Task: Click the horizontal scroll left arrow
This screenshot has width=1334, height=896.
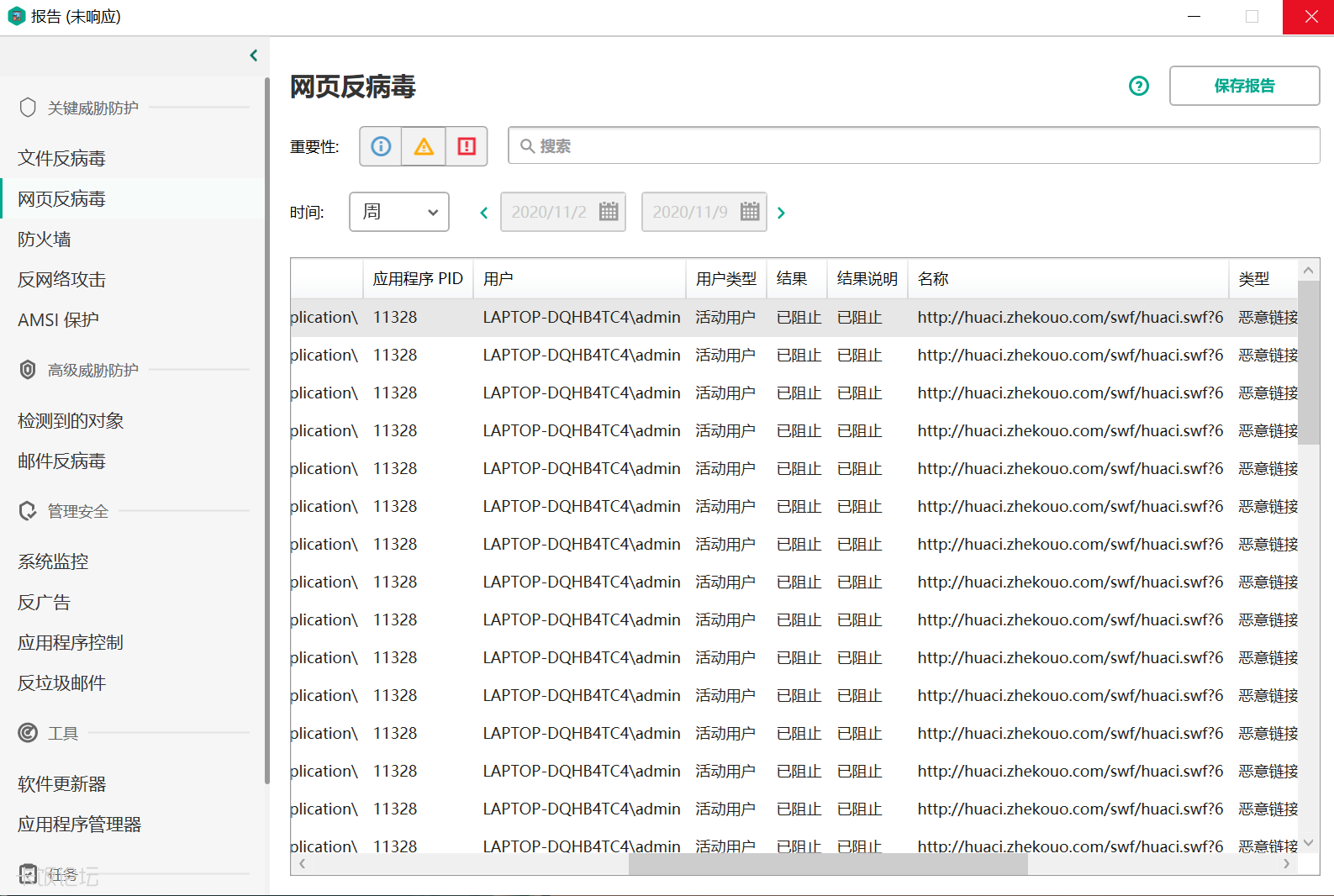Action: (302, 863)
